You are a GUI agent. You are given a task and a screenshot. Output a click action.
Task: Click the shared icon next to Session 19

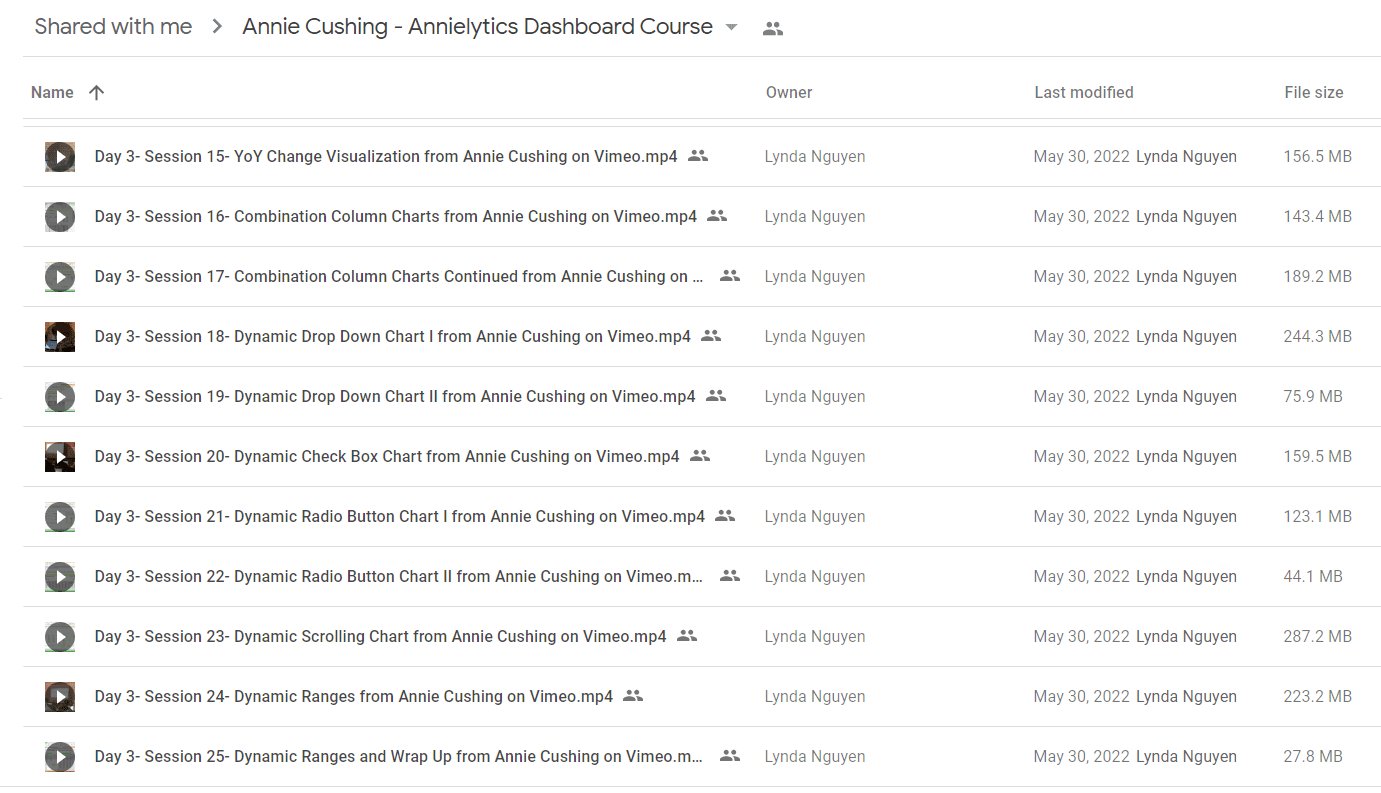[716, 396]
